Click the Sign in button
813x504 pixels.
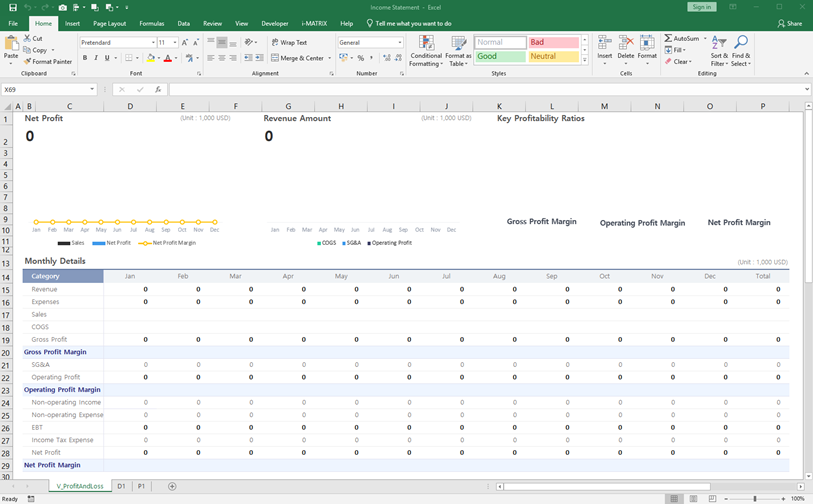[702, 7]
